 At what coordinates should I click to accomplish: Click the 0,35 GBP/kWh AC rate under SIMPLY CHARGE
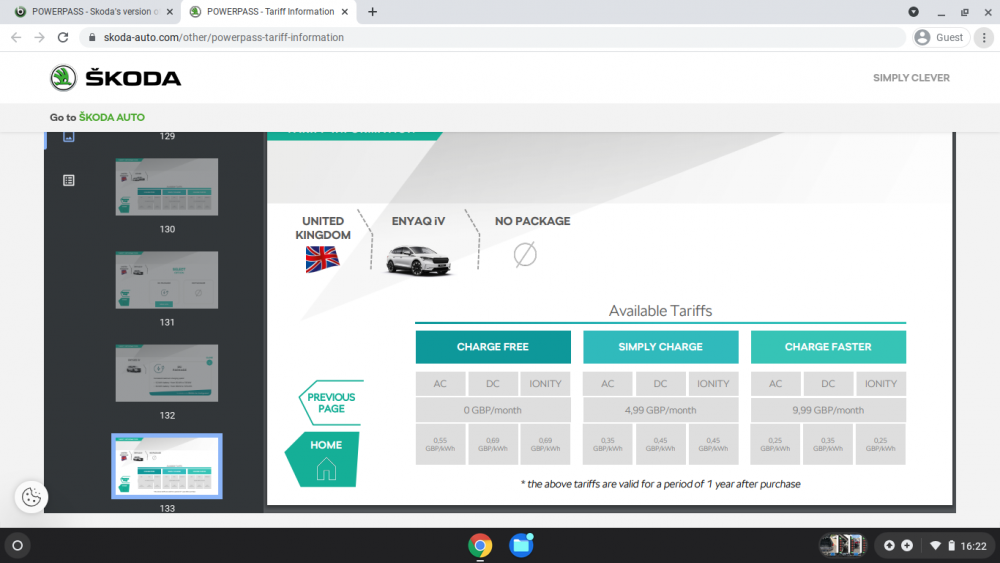608,444
